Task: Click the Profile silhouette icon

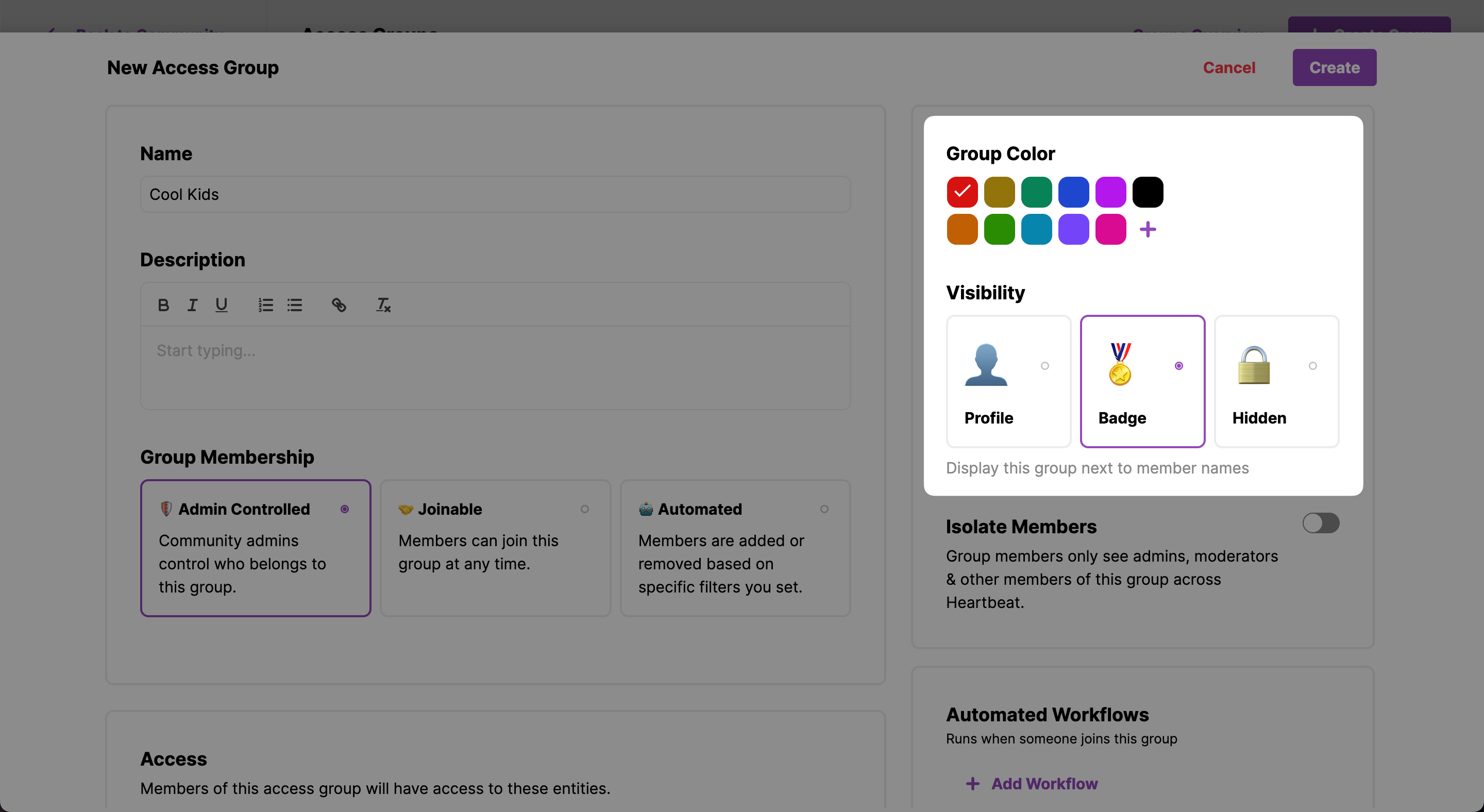Action: coord(986,365)
